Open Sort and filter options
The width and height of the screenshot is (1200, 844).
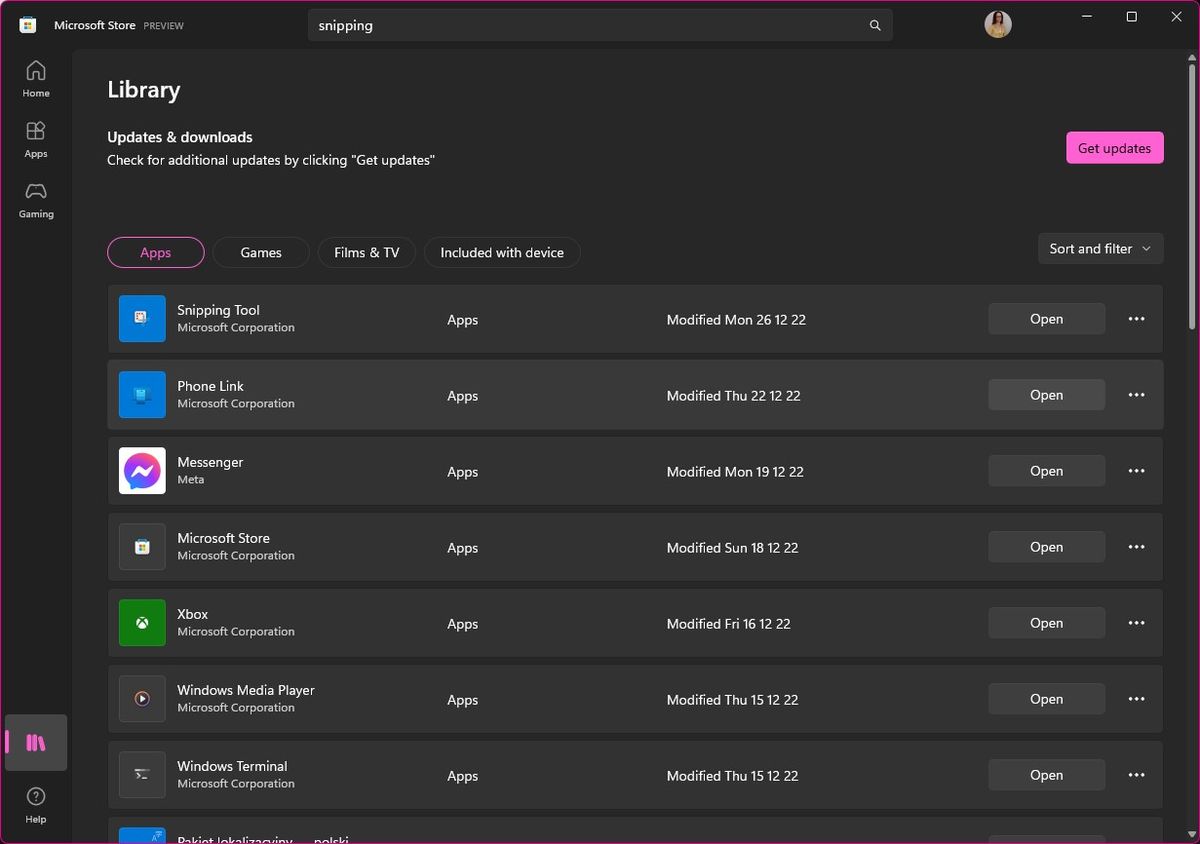[x=1099, y=248]
